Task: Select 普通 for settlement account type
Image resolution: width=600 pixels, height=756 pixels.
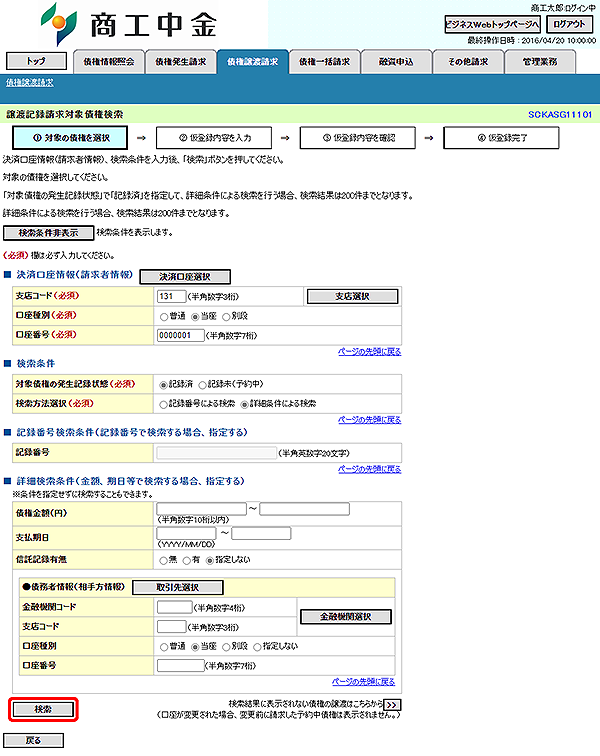Action: tap(164, 317)
